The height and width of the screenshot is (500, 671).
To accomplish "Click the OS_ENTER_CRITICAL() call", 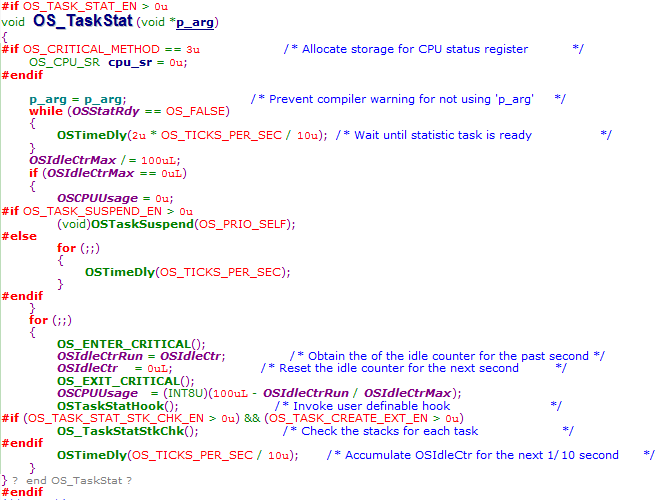I will coord(131,344).
